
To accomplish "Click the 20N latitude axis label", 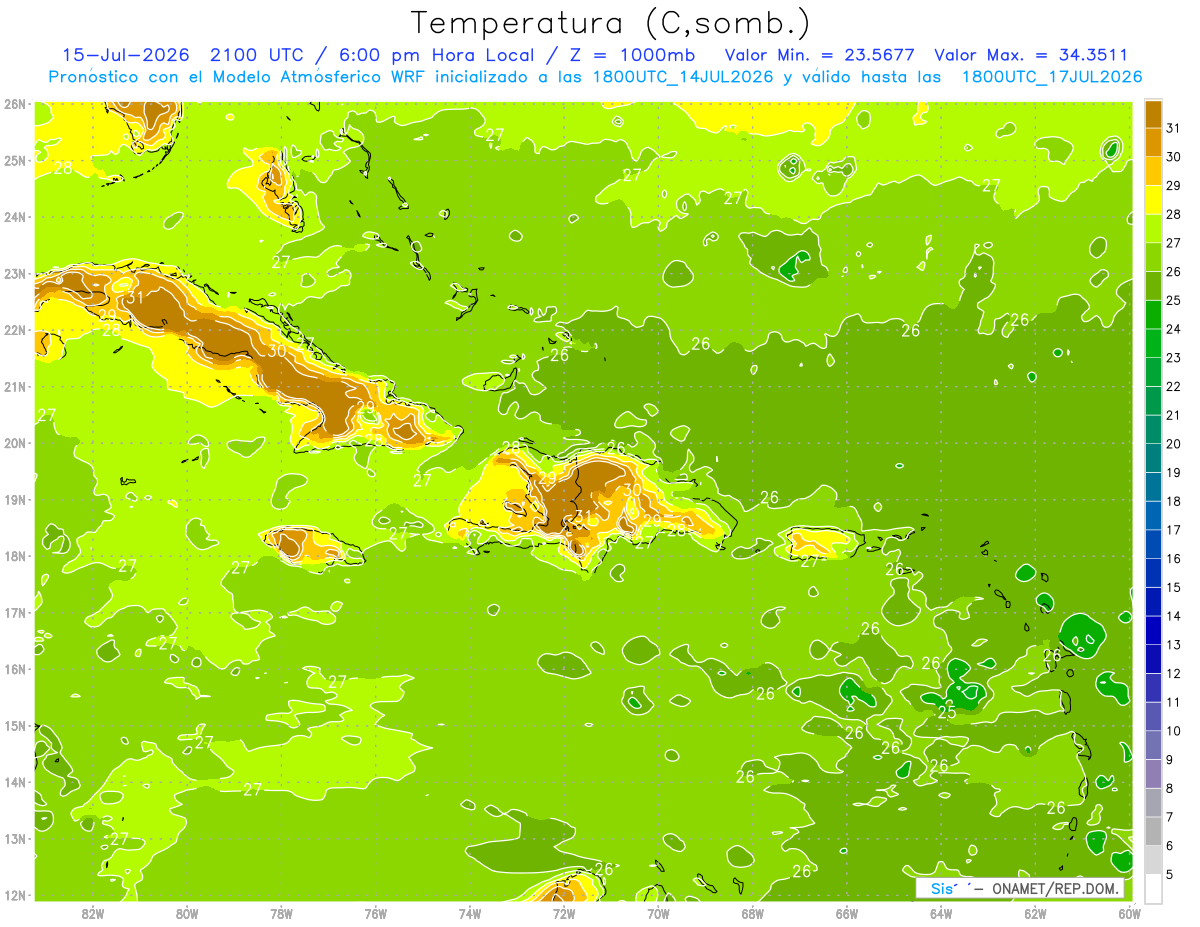I will tap(15, 443).
